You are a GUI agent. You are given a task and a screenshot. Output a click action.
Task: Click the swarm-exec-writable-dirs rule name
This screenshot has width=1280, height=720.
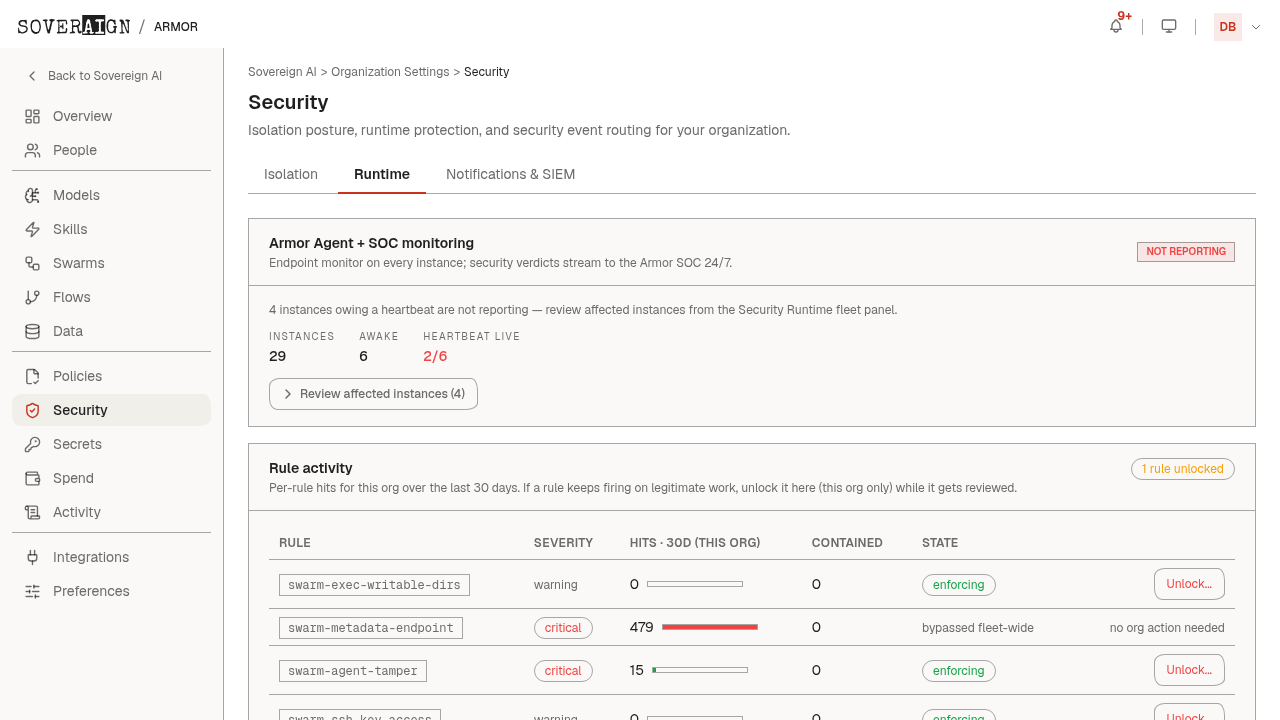click(374, 585)
